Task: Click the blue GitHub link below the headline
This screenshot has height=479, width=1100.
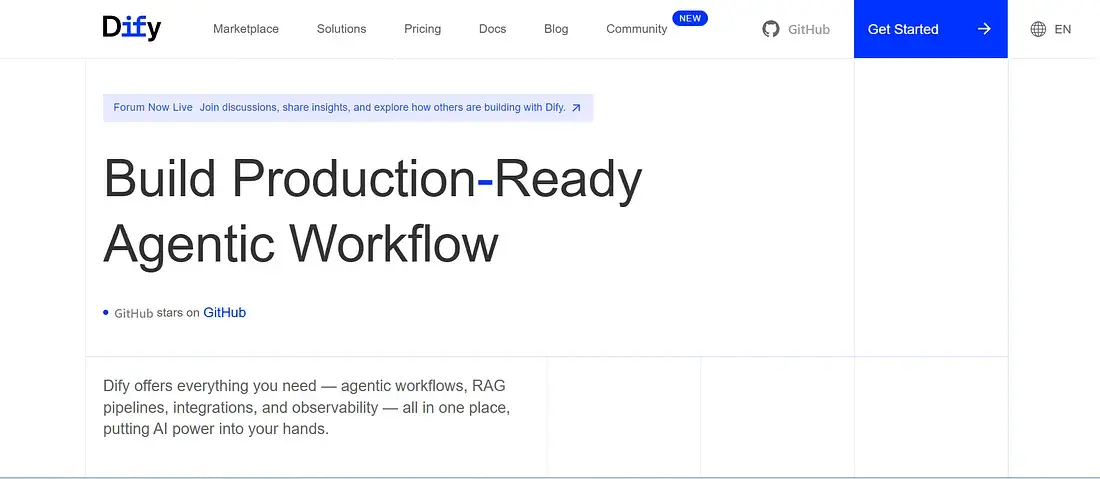Action: click(224, 313)
